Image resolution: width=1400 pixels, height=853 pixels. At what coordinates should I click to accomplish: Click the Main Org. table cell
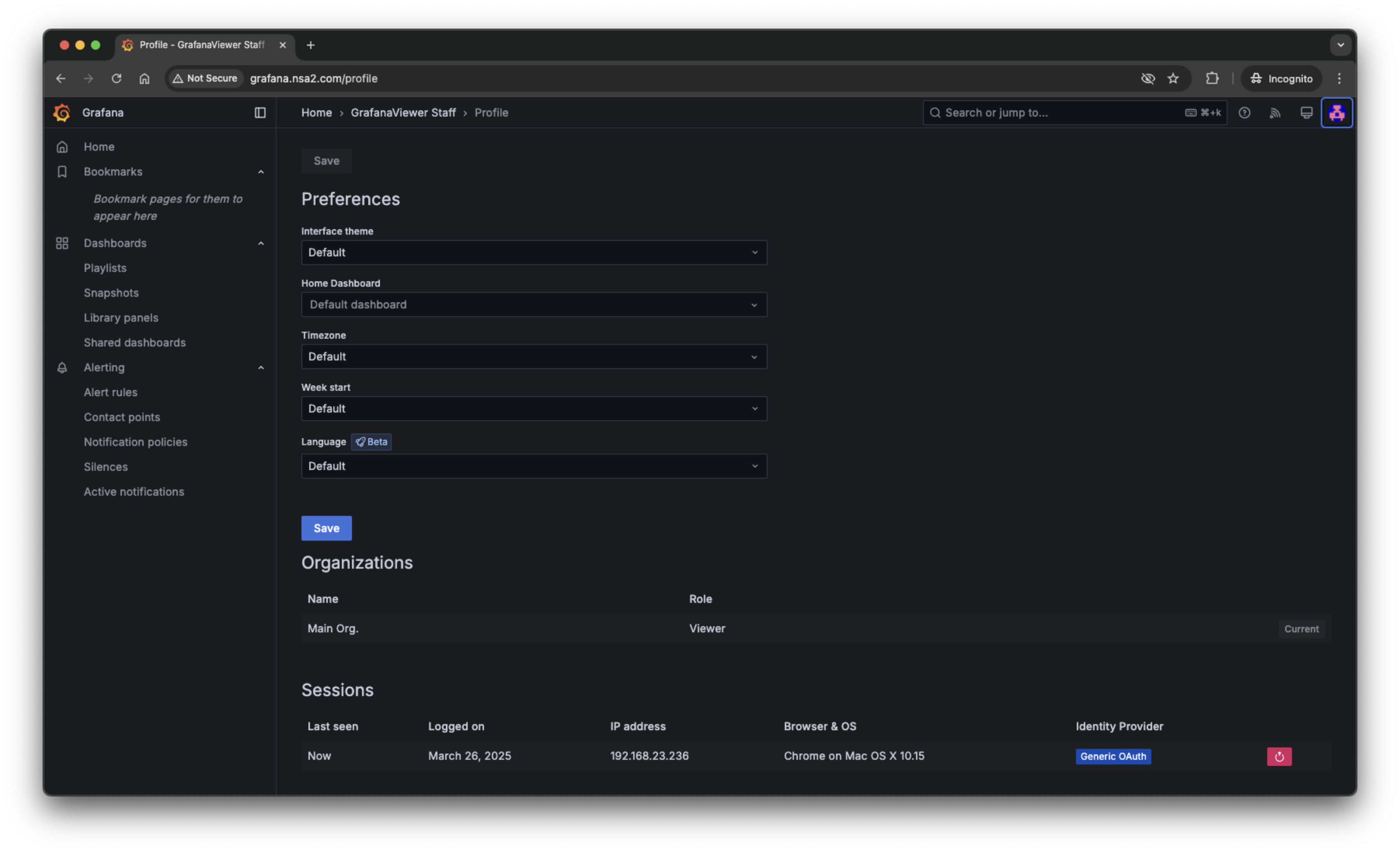coord(333,628)
